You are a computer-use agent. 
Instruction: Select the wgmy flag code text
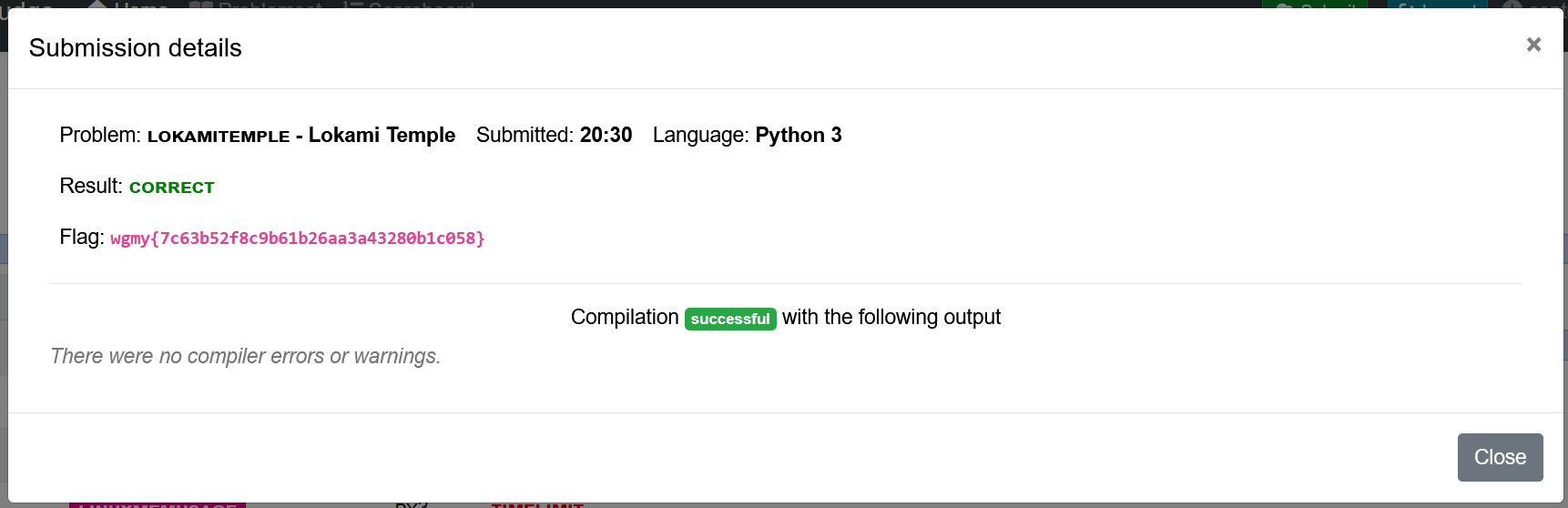click(298, 239)
